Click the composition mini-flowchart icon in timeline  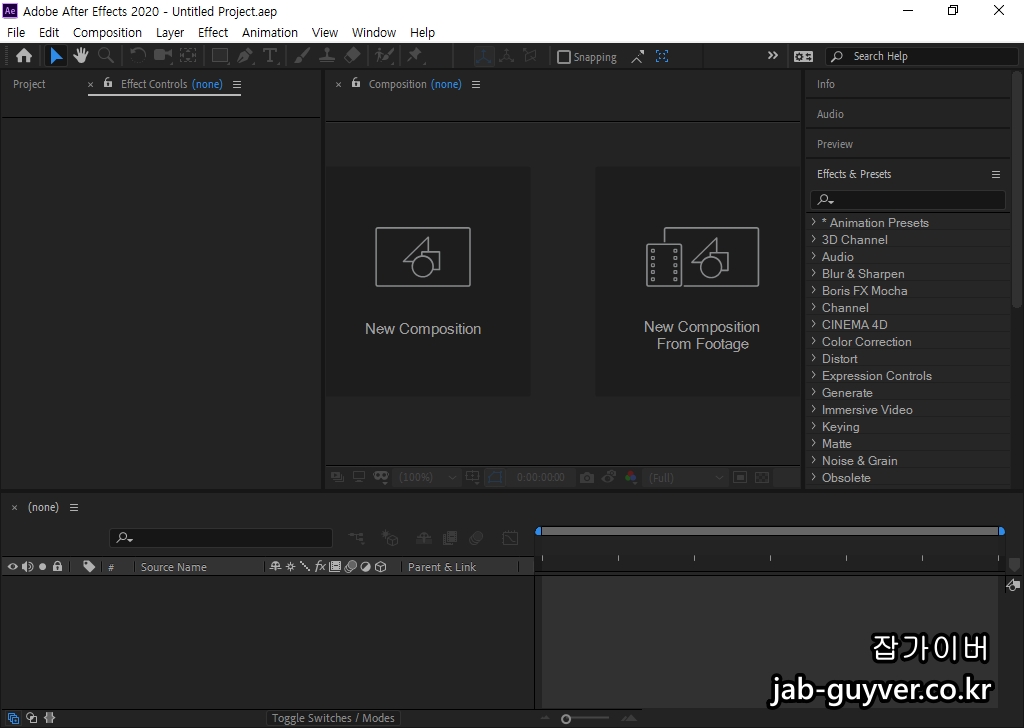357,538
